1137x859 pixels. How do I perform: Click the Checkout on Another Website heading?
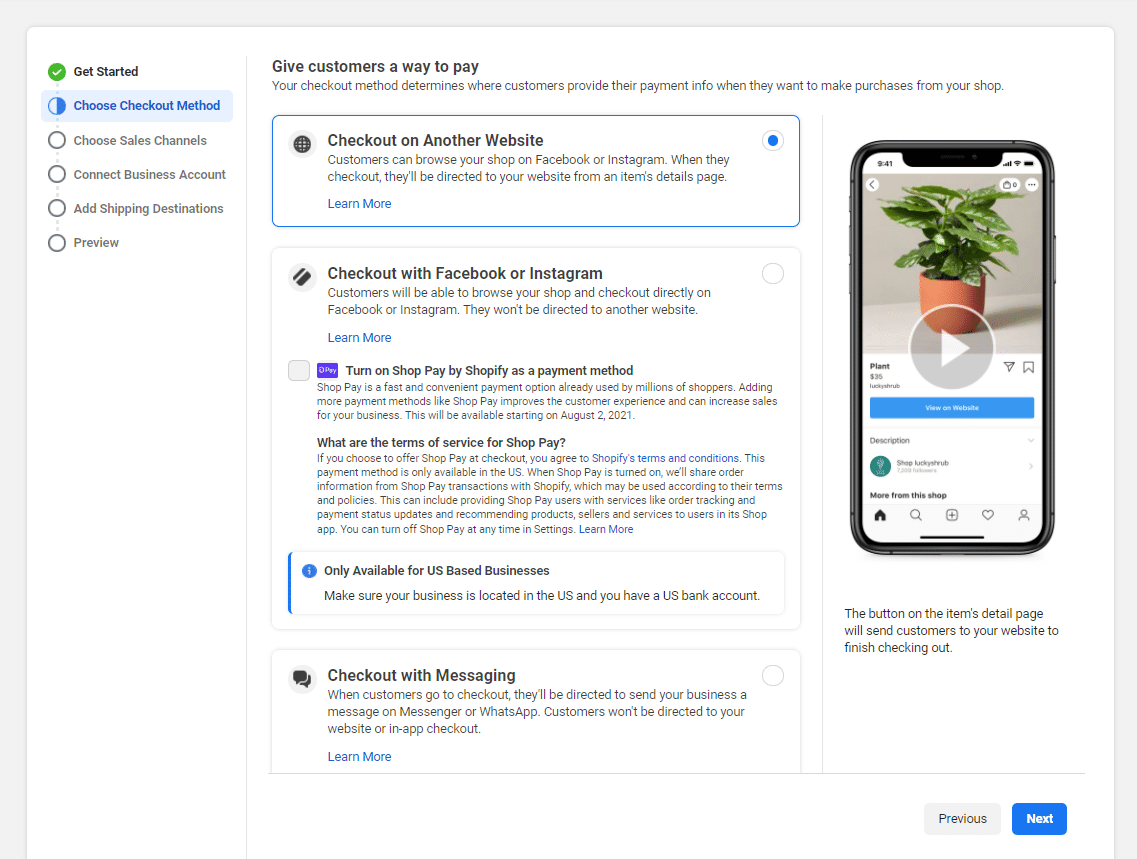coord(435,141)
